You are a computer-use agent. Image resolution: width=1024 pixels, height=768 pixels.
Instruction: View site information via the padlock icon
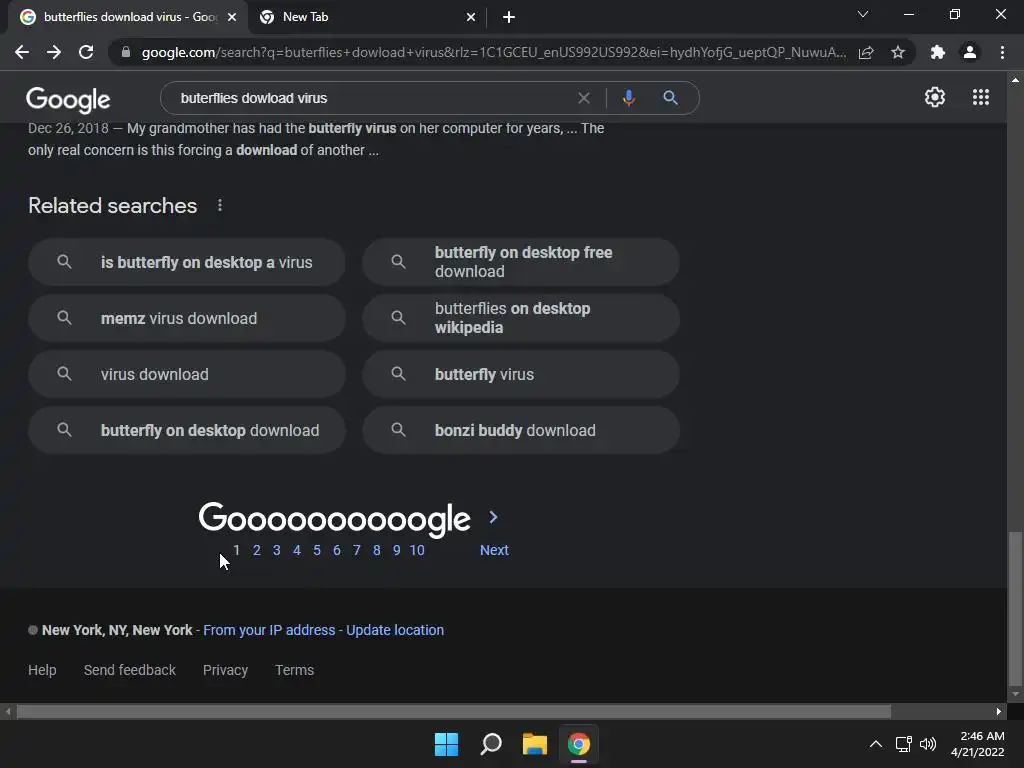tap(125, 52)
